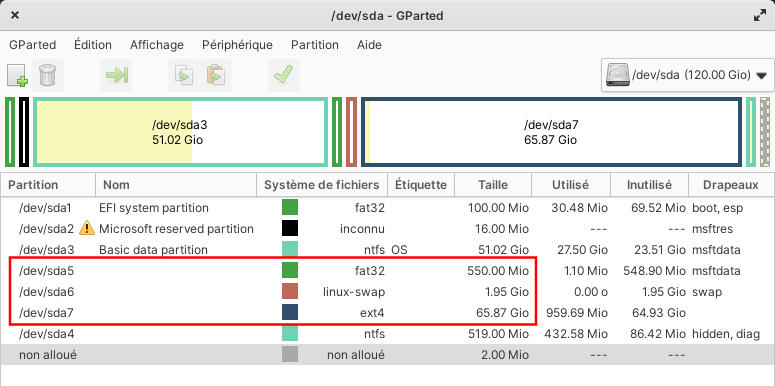Click the navy ext4 swatch for /dev/sda7
This screenshot has height=386, width=775.
click(x=290, y=312)
